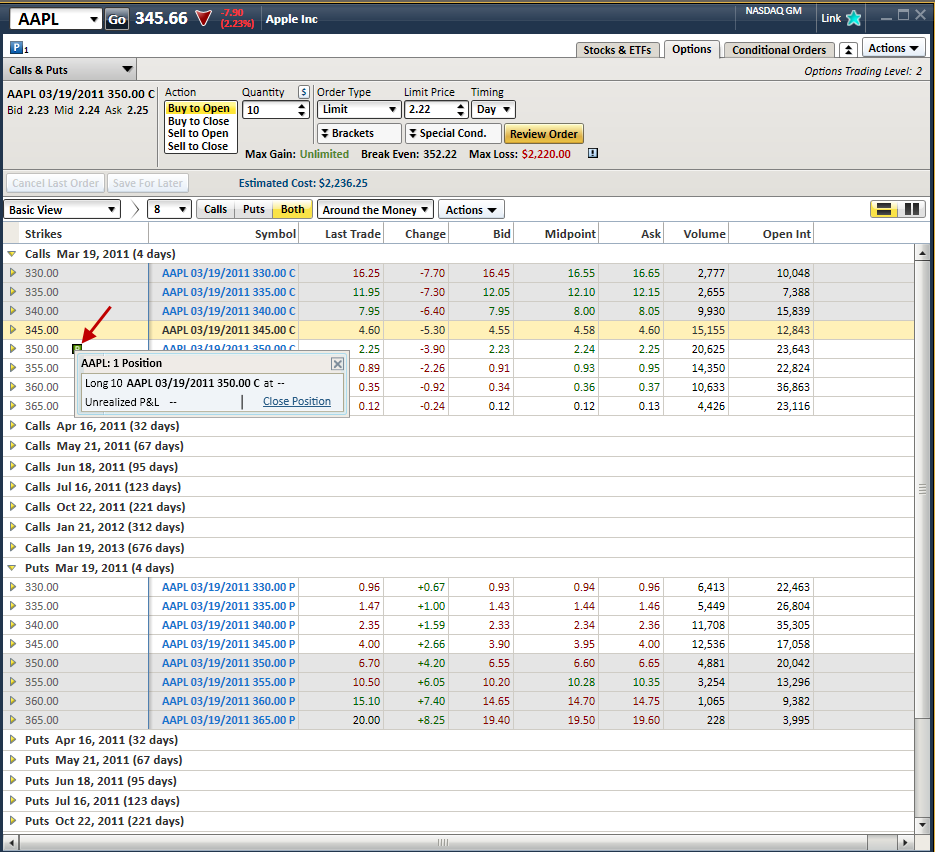935x852 pixels.
Task: Open the Options tab
Action: [x=692, y=49]
